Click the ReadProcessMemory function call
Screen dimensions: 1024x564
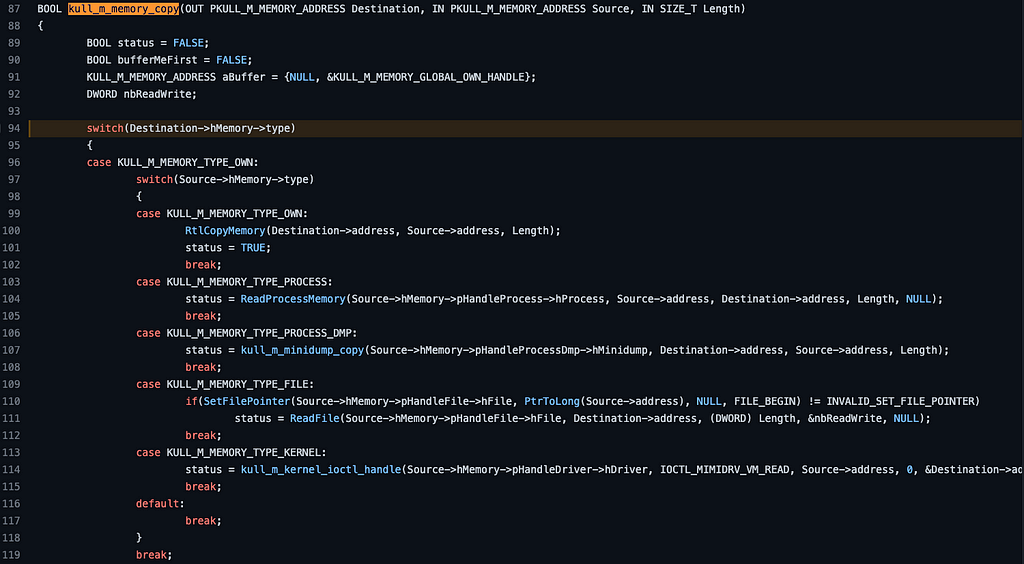tap(293, 299)
